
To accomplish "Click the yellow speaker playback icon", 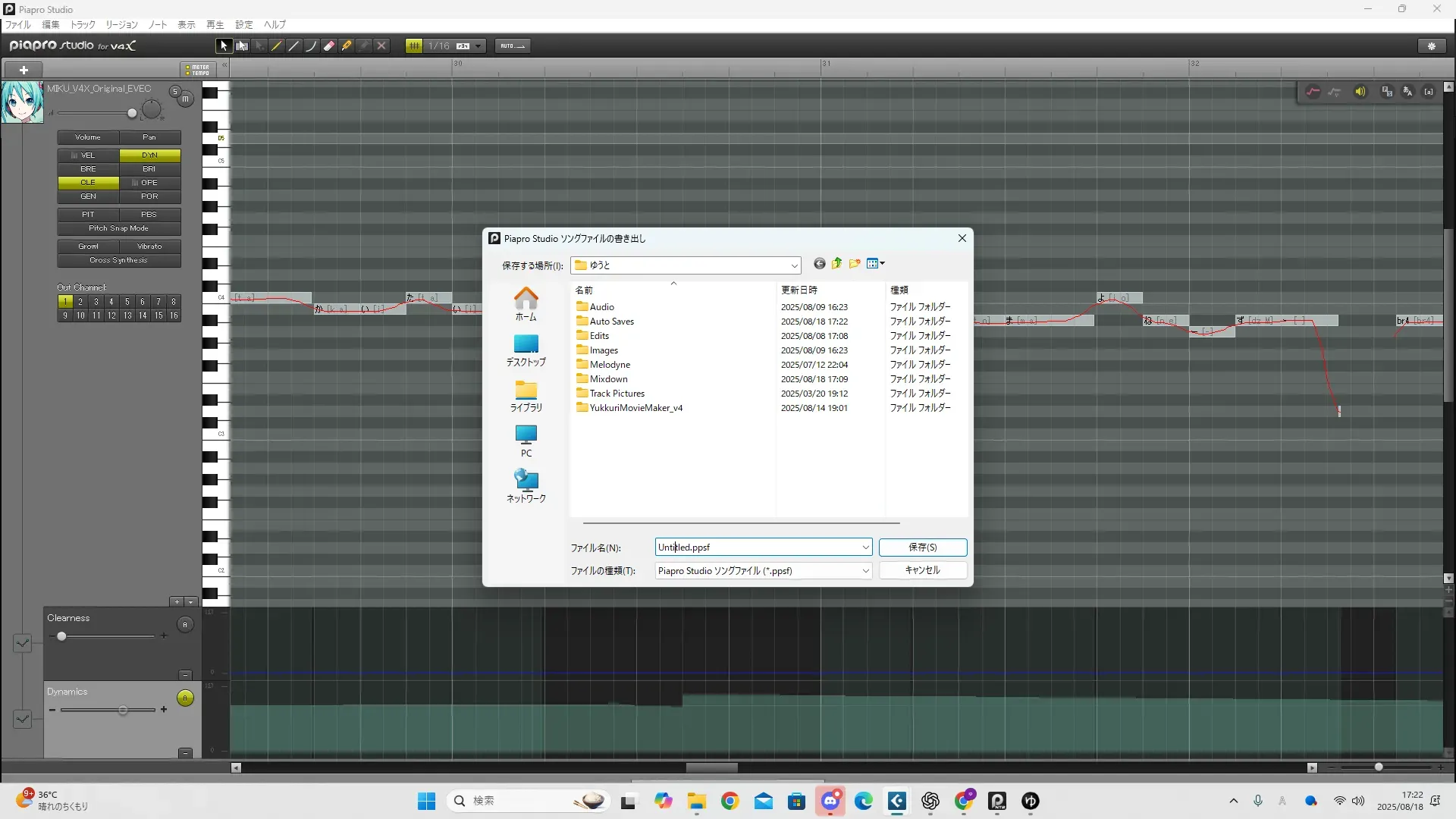I will tap(1360, 92).
